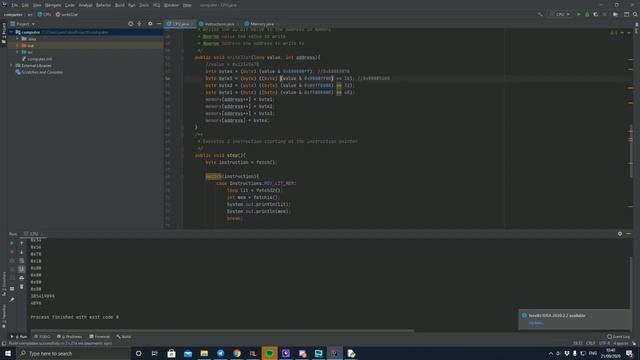
Task: Expand the out folder arrow
Action: tap(17, 45)
